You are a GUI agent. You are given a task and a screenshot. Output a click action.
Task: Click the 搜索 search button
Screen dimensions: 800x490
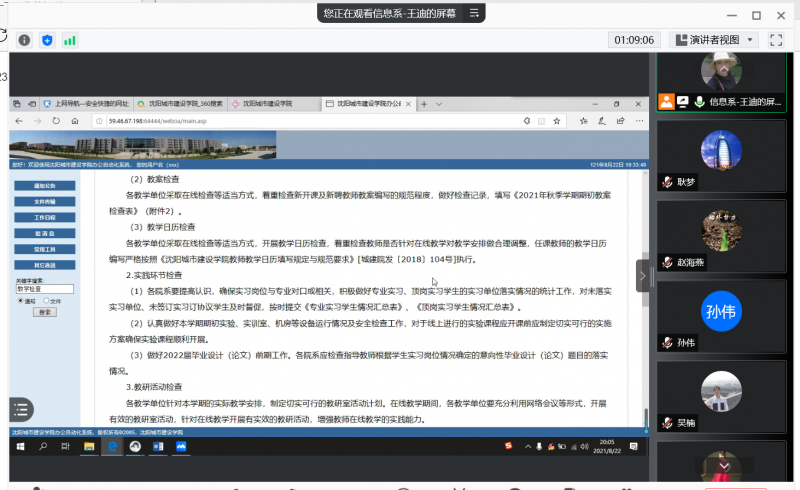tap(45, 312)
